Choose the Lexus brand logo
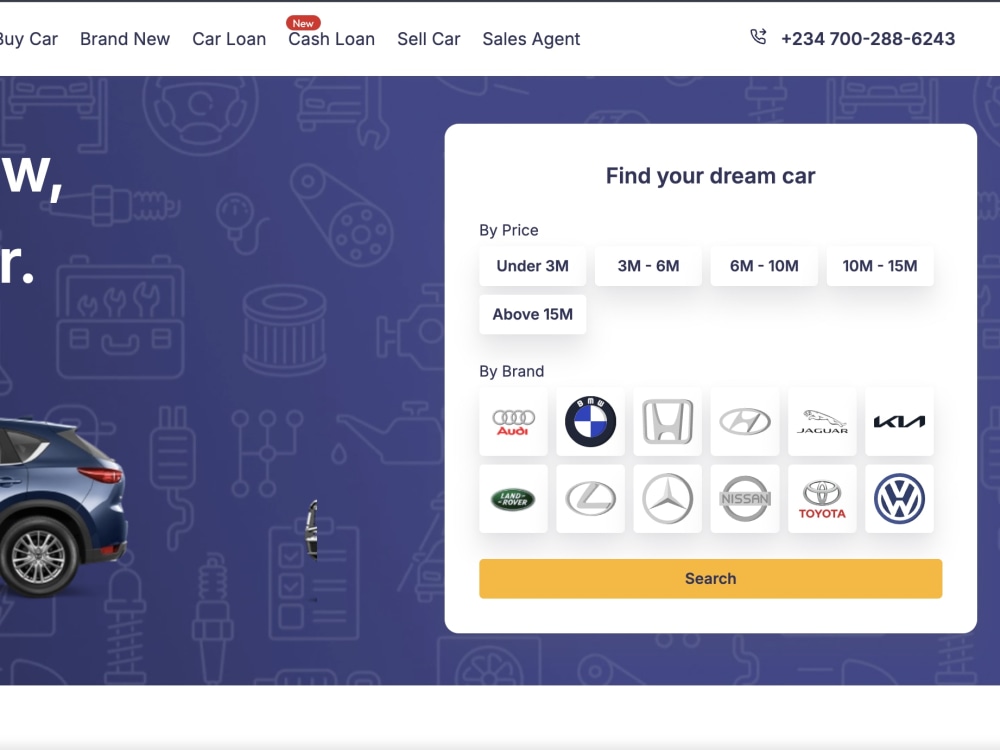 click(591, 499)
